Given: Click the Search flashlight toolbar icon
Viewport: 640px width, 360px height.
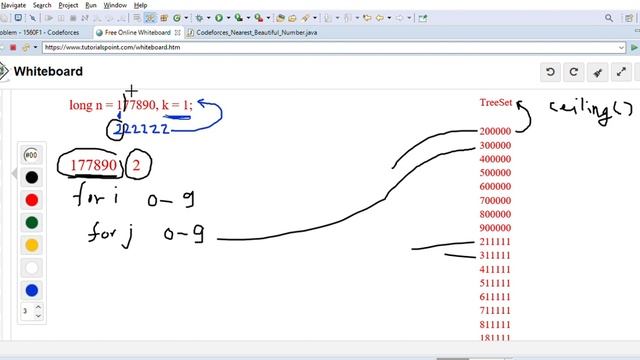Looking at the screenshot, I should (x=305, y=18).
